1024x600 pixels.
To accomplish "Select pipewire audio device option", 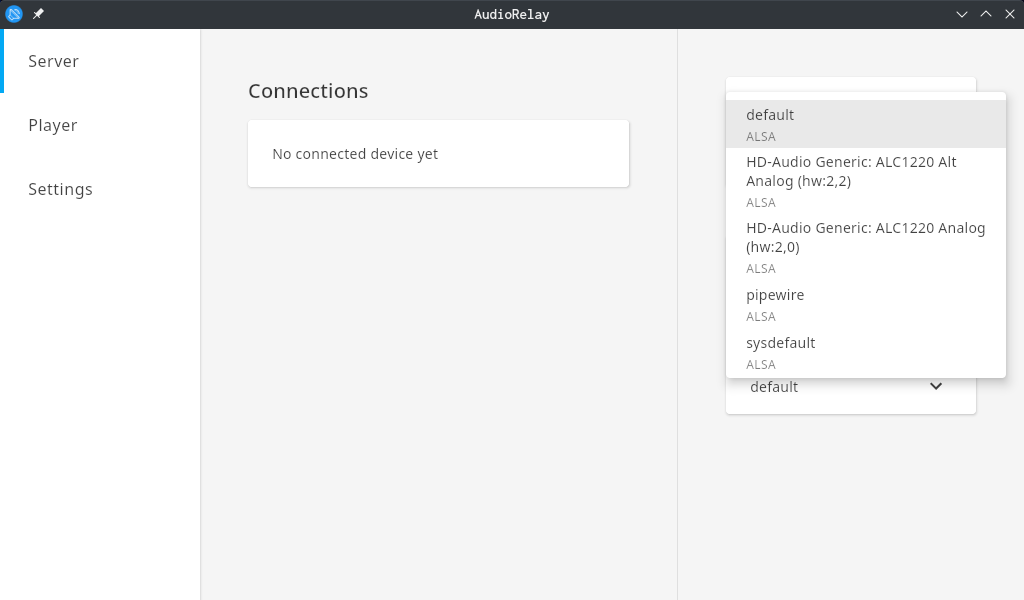I will [x=865, y=304].
